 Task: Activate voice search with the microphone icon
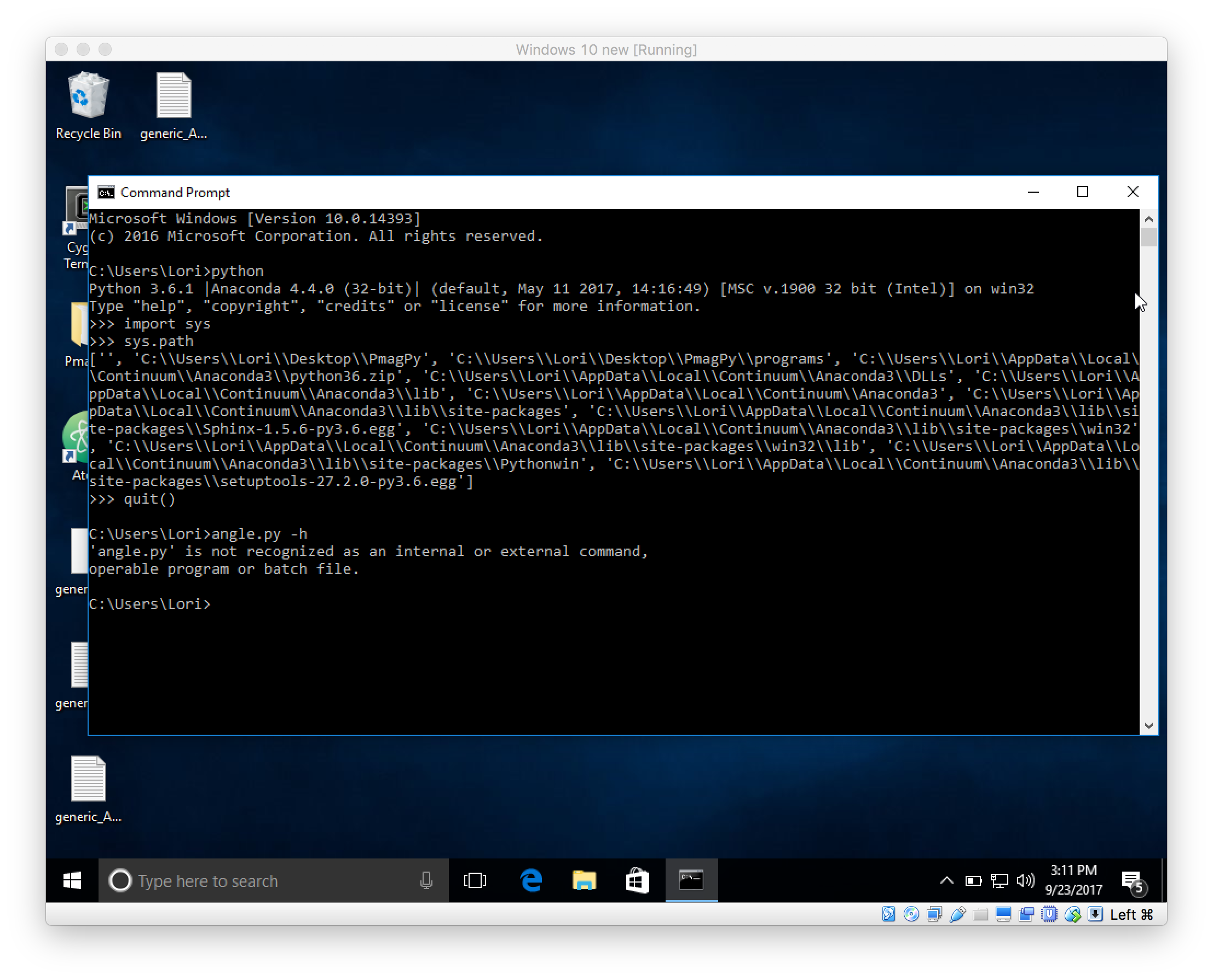click(426, 881)
